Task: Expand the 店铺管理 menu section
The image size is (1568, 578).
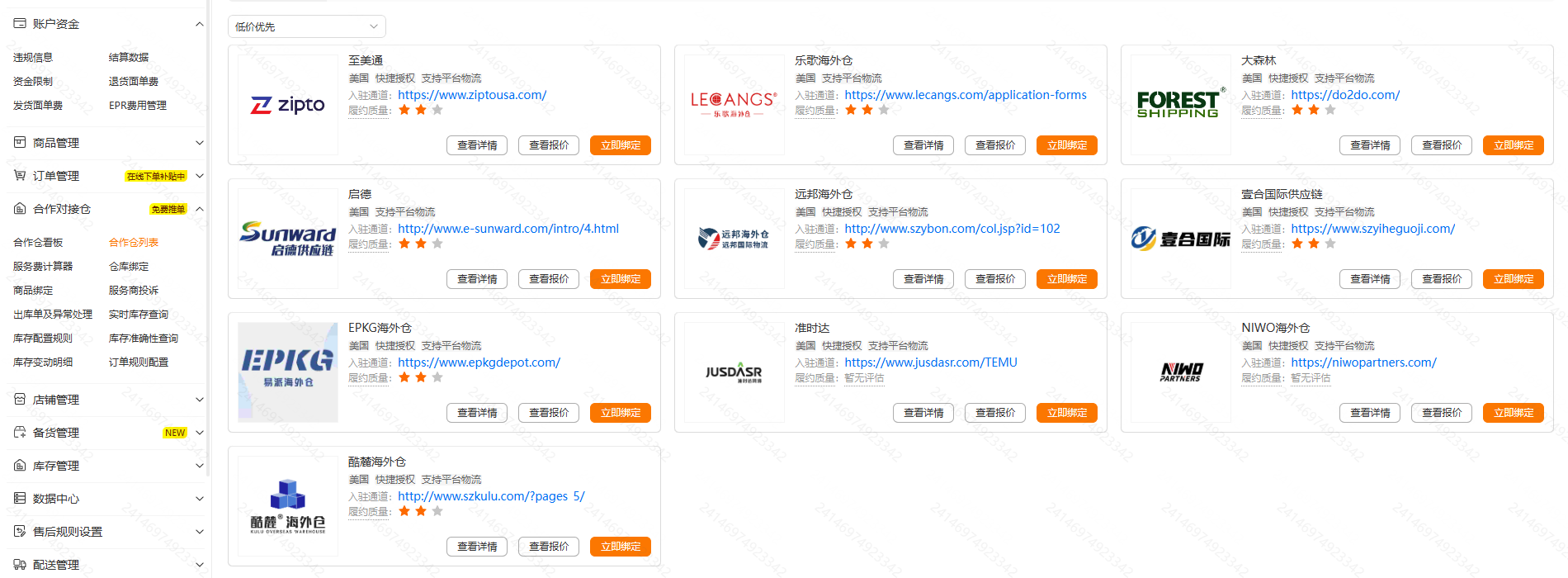Action: point(199,400)
